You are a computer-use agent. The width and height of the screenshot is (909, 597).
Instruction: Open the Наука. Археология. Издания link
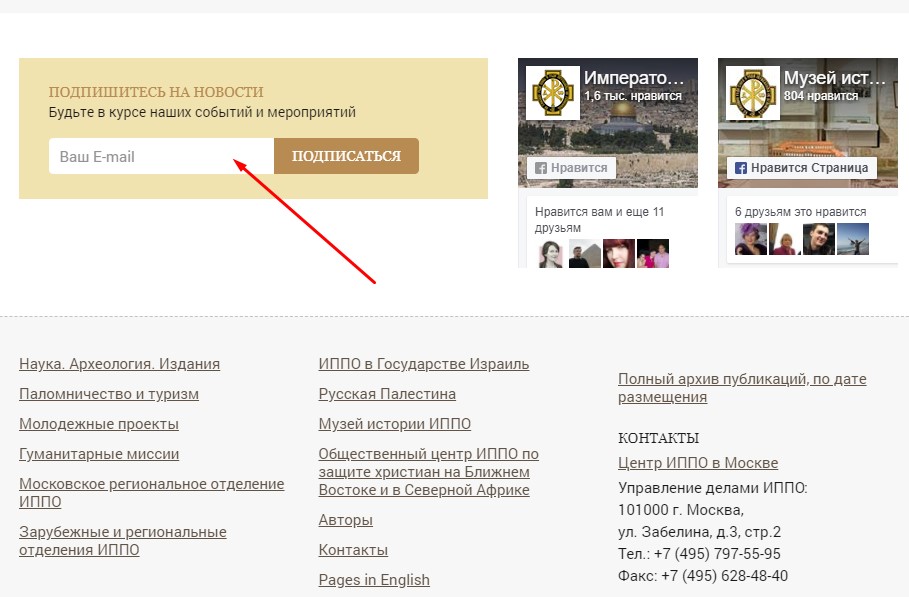pyautogui.click(x=119, y=364)
